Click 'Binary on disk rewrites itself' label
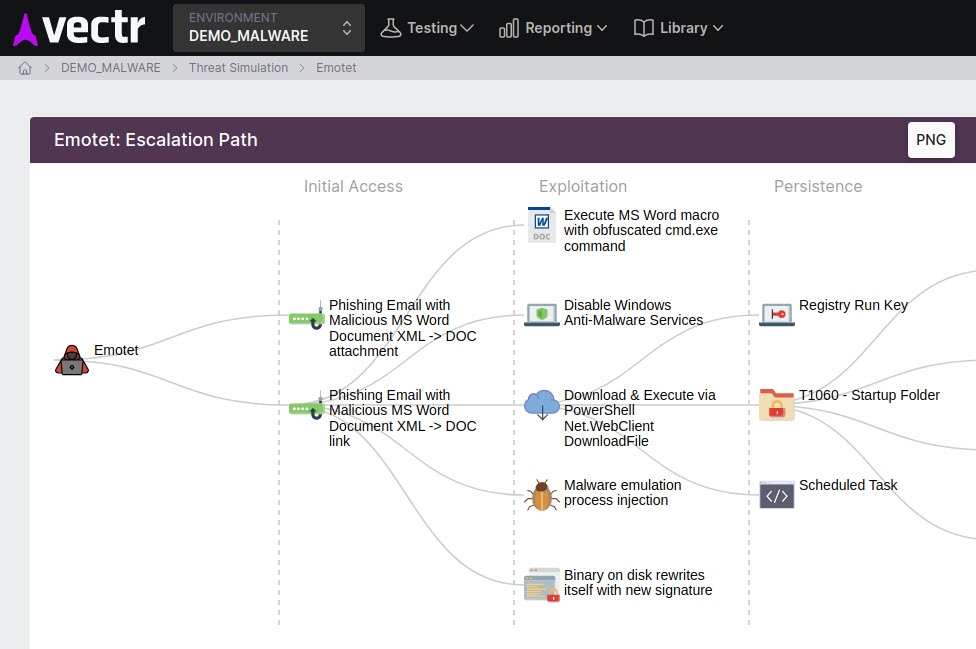976x649 pixels. [x=638, y=583]
